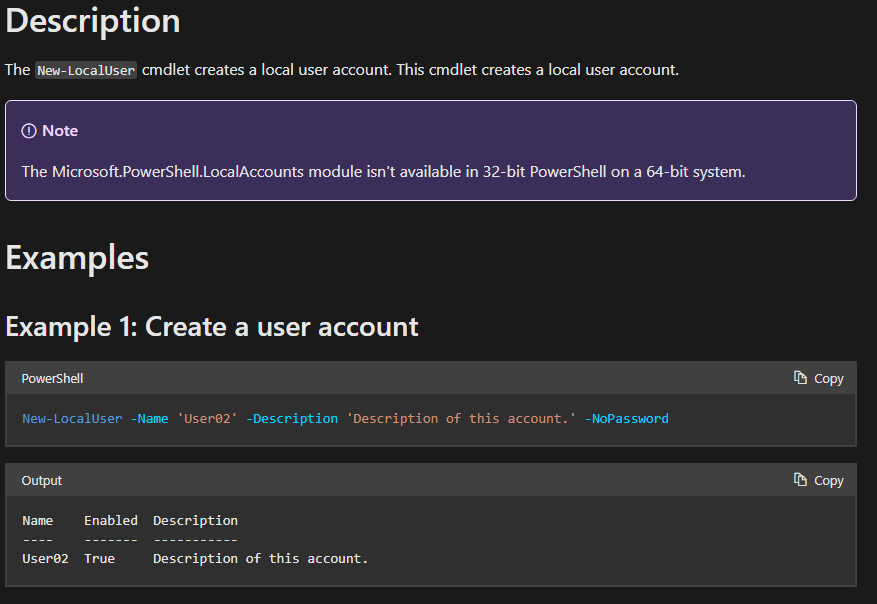Click the inline New-LocalUser code in the description

coord(86,70)
